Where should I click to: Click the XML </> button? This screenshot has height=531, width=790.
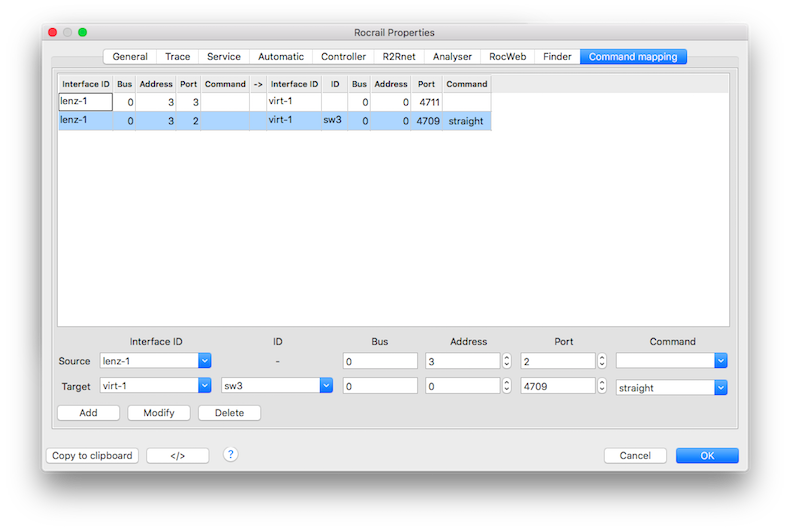(177, 456)
